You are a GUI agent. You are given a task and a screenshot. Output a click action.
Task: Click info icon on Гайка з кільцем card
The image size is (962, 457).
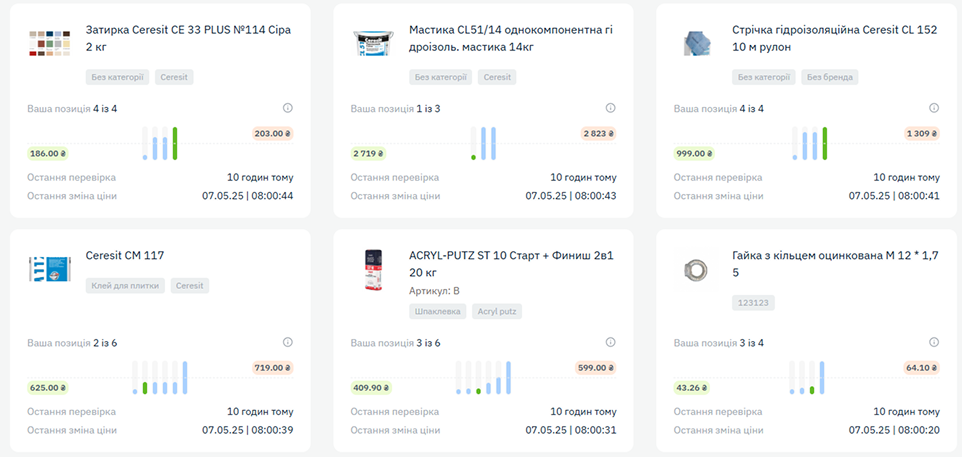coord(934,342)
